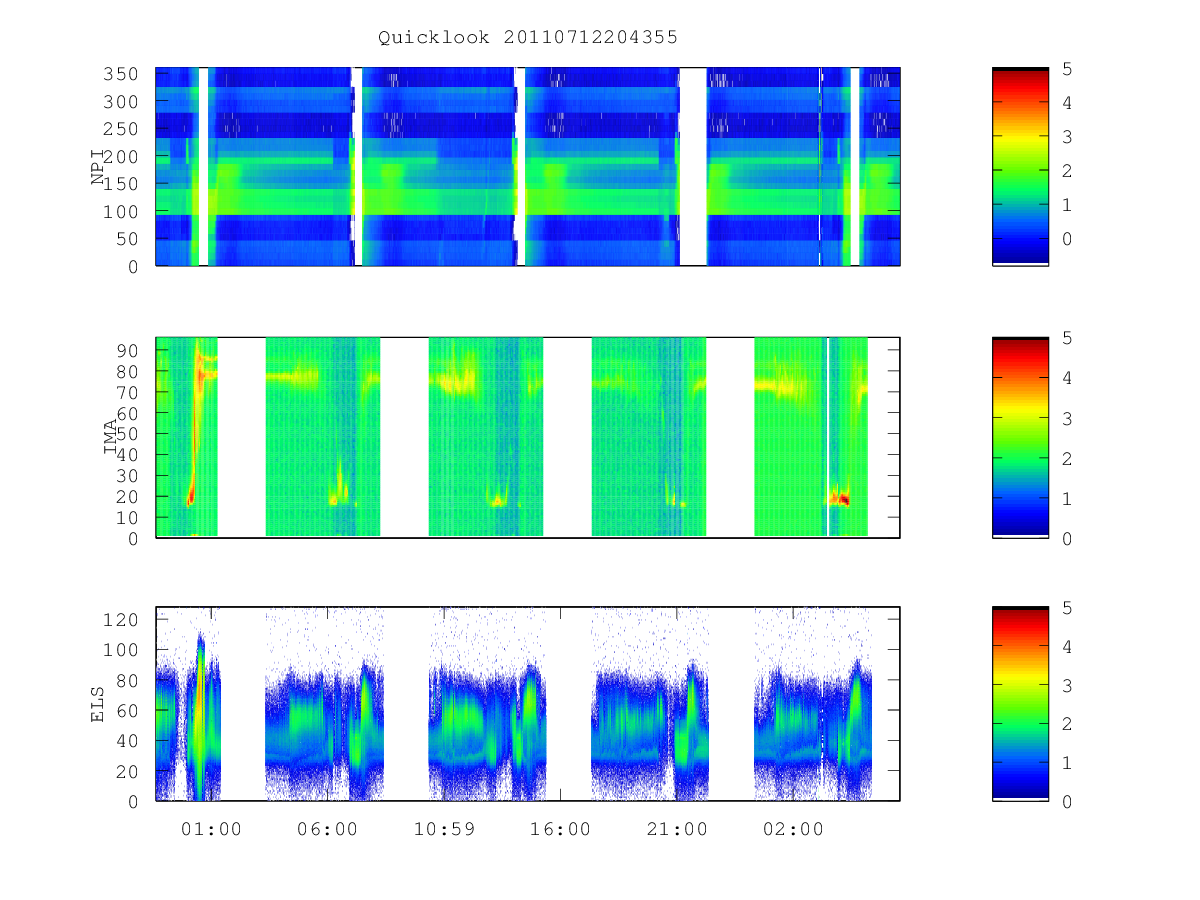This screenshot has width=1200, height=900.
Task: Click the Quicklook 20110712204355 plot title
Action: pos(528,37)
